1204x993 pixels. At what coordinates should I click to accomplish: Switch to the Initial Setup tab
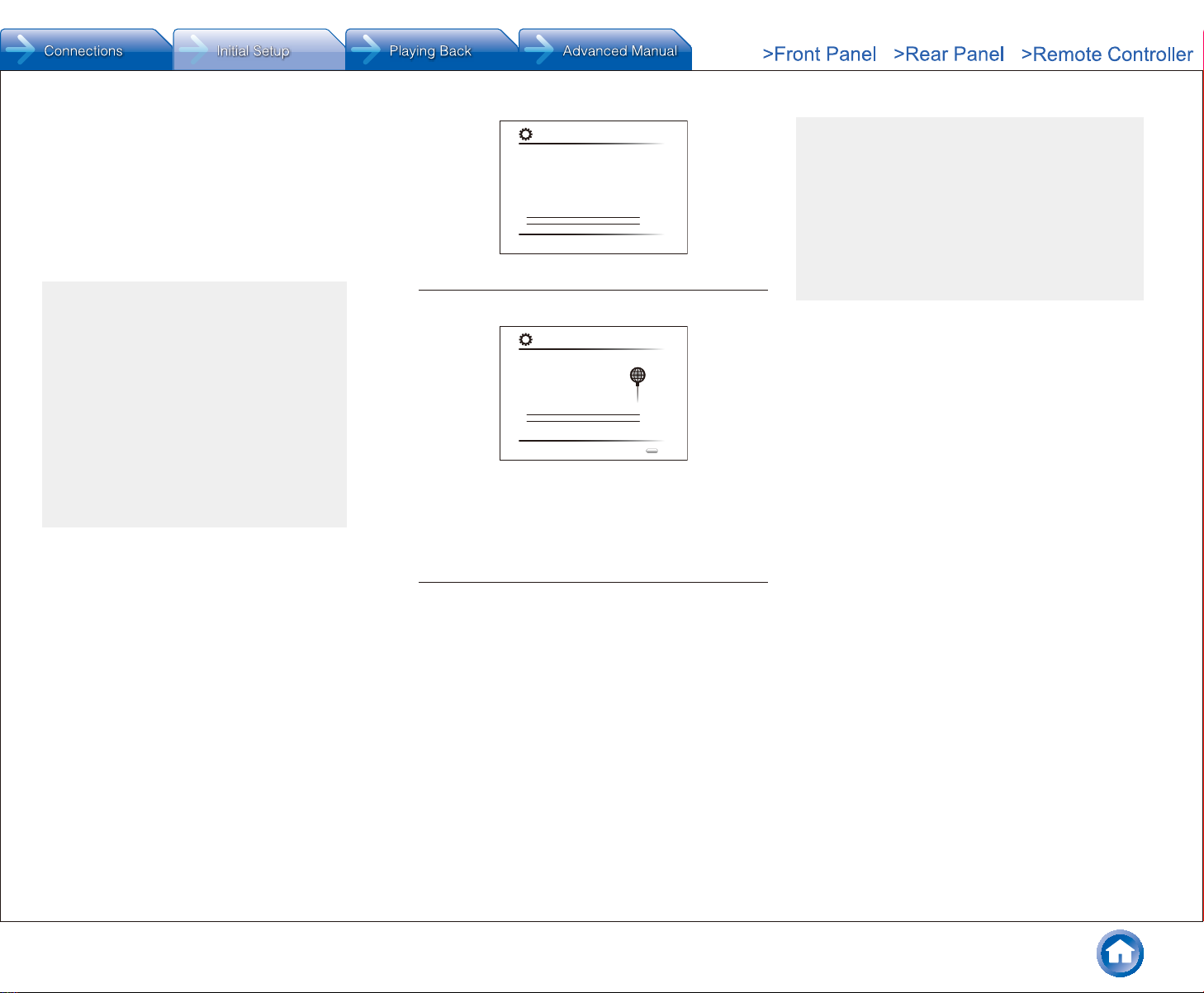coord(258,50)
